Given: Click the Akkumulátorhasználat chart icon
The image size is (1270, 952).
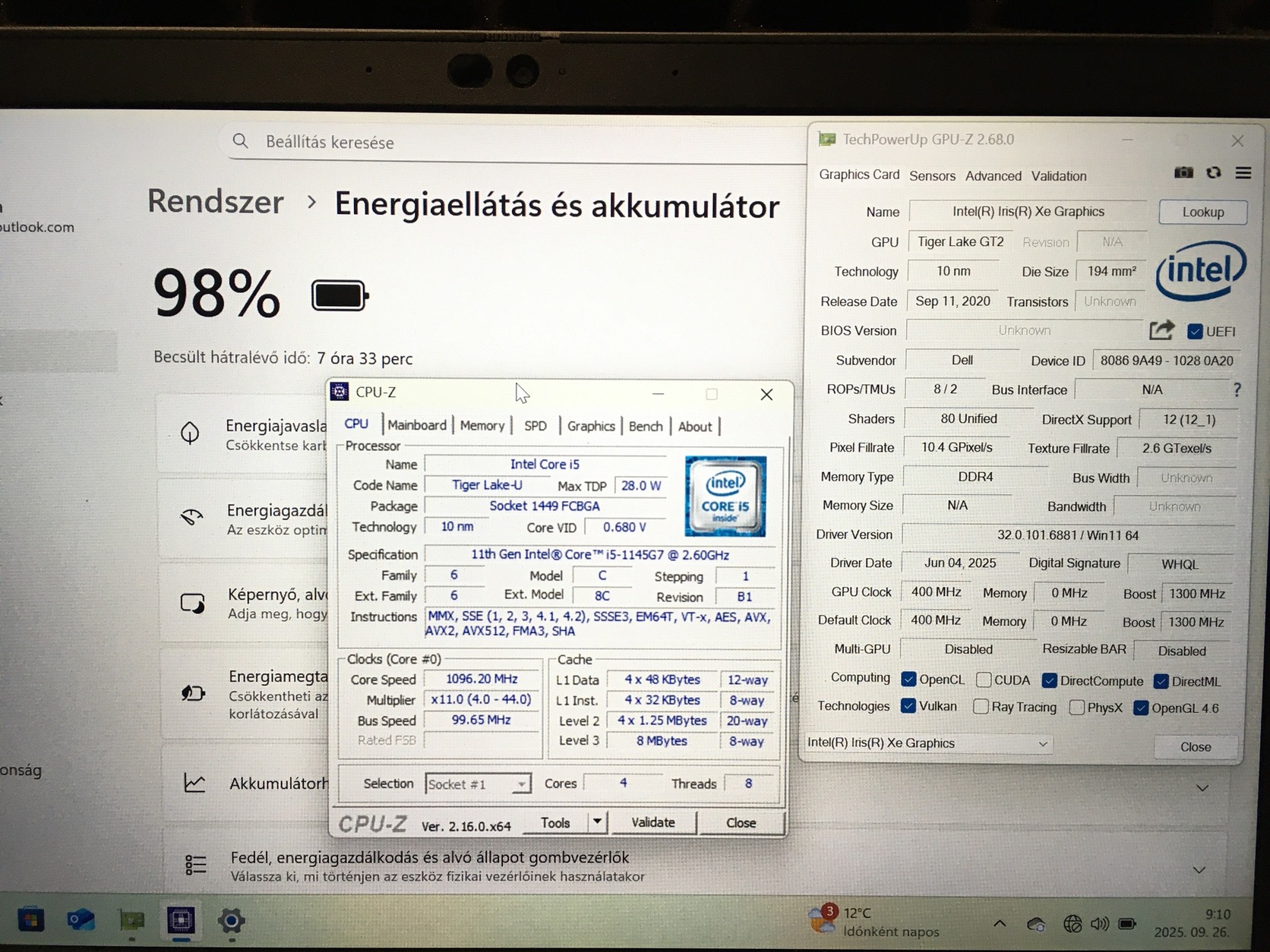Looking at the screenshot, I should 194,783.
